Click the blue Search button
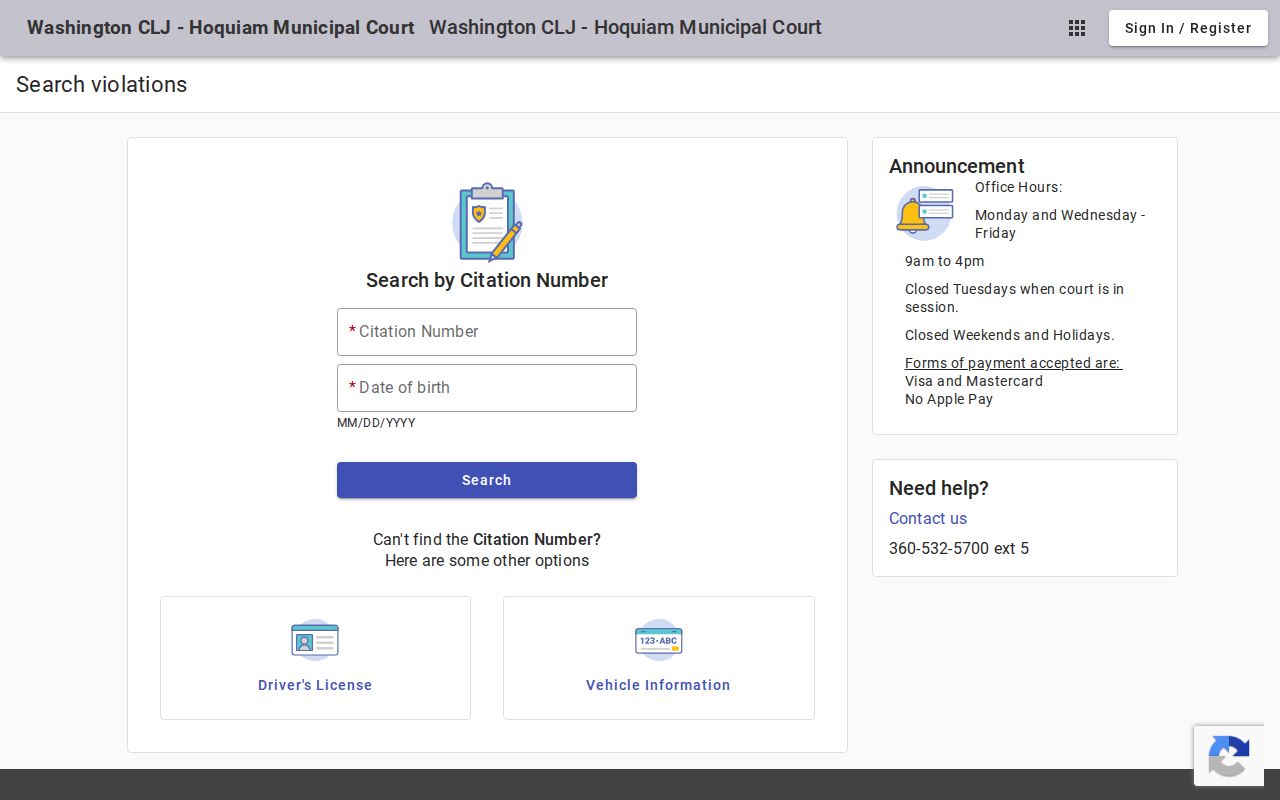1280x800 pixels. (x=487, y=480)
